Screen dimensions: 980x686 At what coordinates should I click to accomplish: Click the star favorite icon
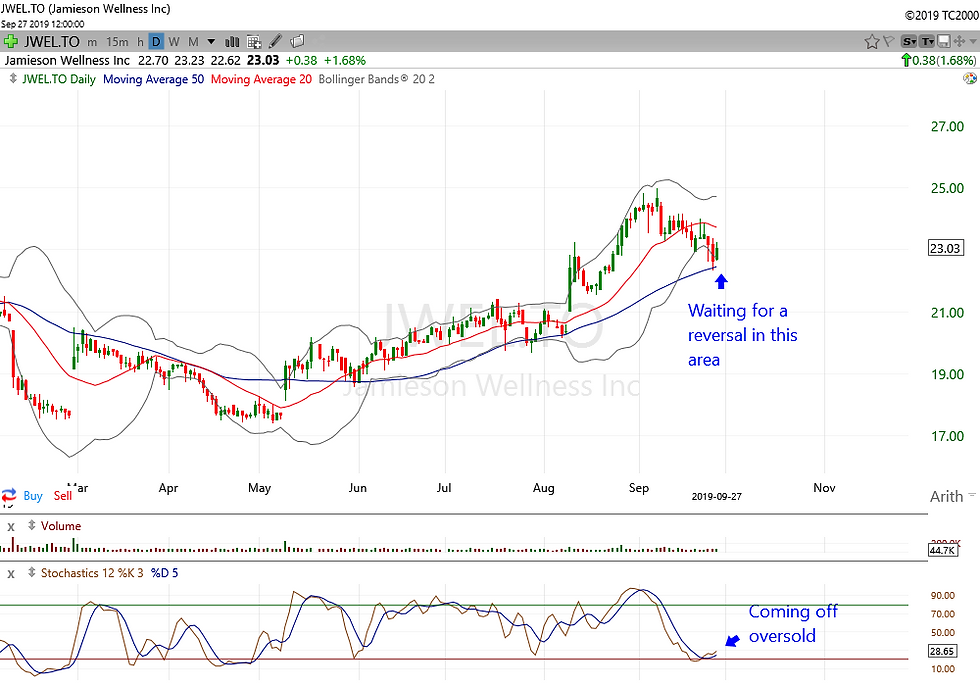872,42
